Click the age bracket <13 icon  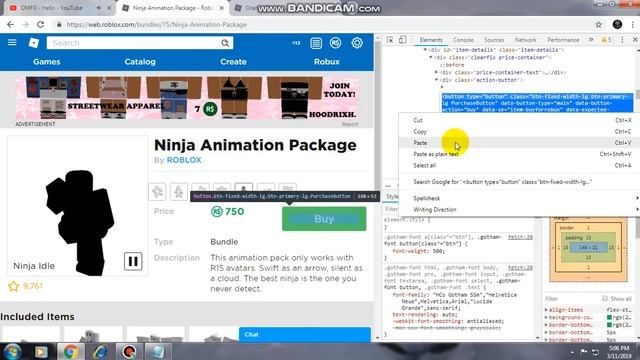[296, 43]
